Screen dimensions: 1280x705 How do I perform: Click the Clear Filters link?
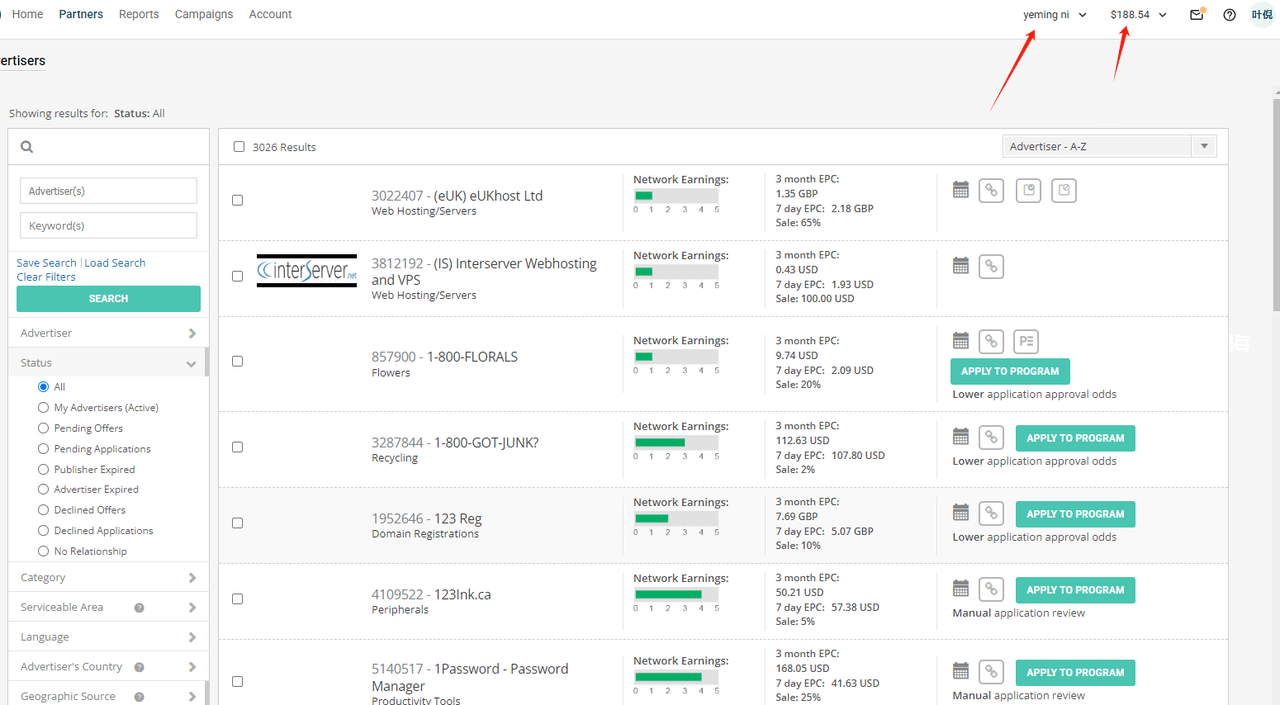[46, 277]
